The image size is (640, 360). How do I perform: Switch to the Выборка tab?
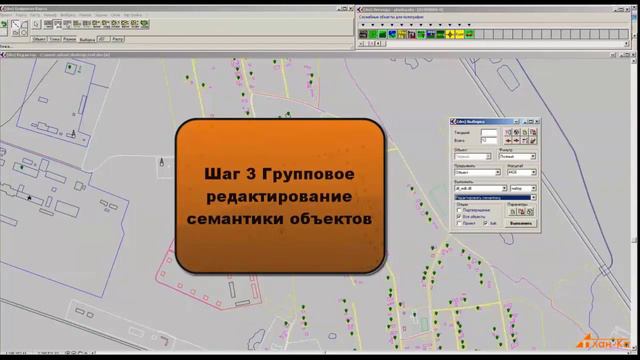pos(87,39)
